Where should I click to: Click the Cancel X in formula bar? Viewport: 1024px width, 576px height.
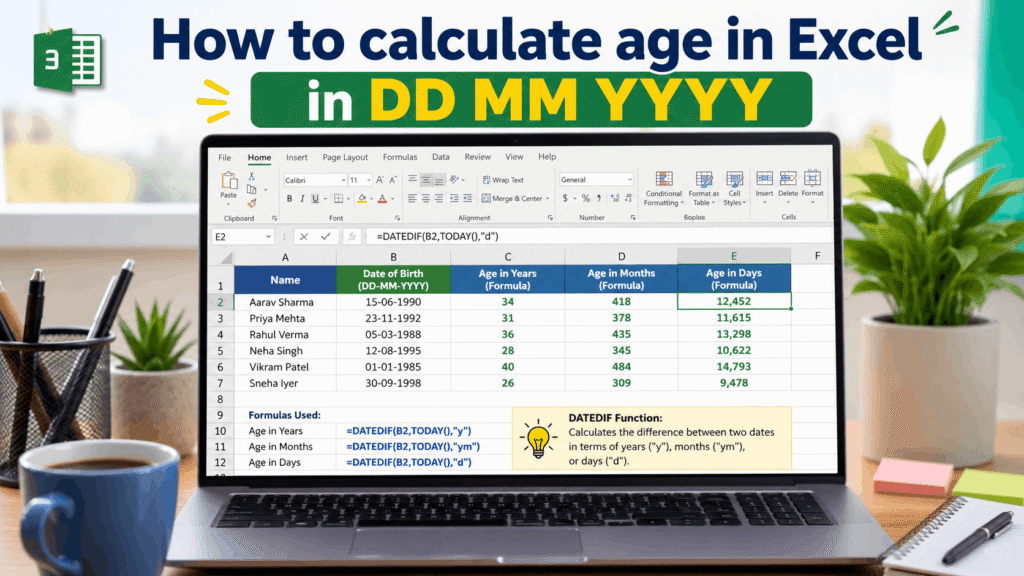(x=304, y=236)
